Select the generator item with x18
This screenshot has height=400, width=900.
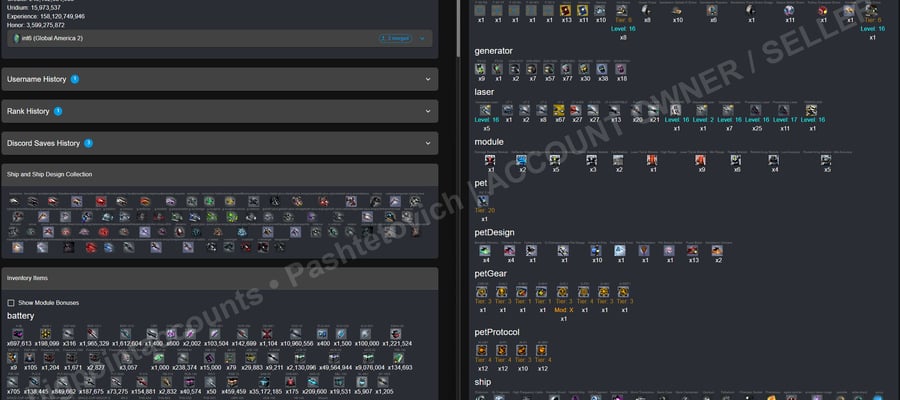point(621,69)
